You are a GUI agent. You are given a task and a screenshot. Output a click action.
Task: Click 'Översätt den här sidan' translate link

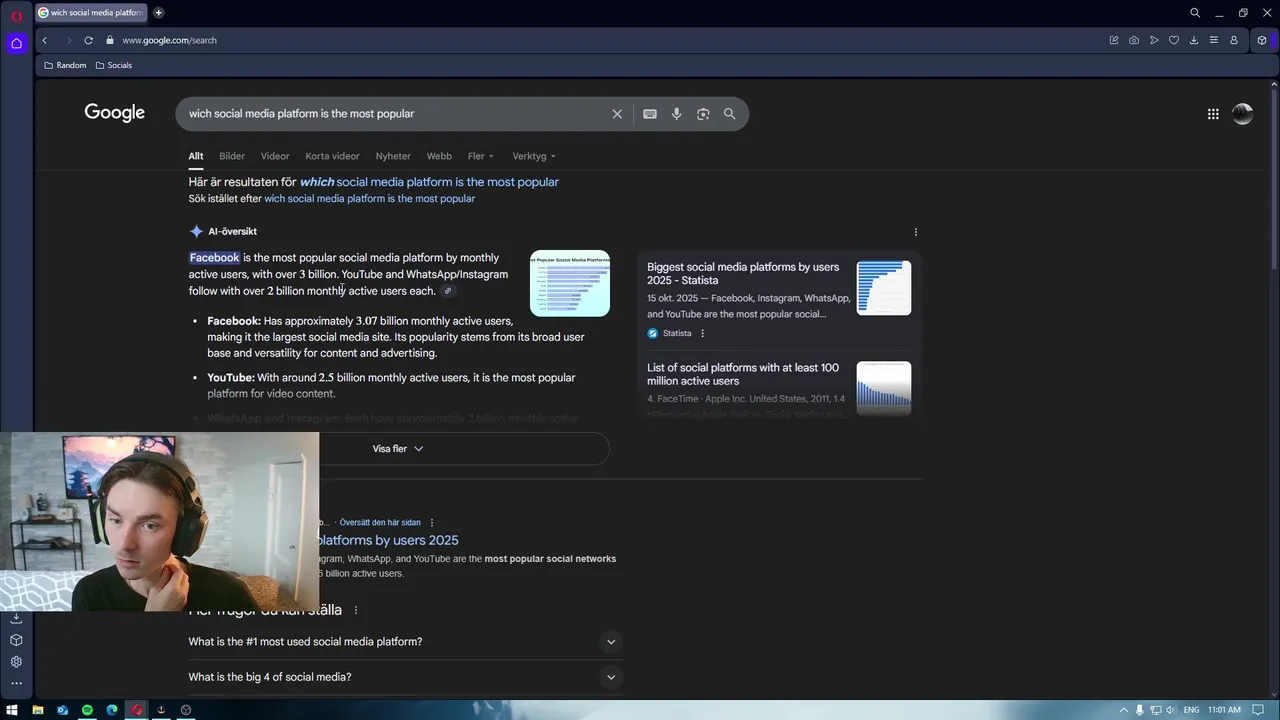click(x=380, y=523)
